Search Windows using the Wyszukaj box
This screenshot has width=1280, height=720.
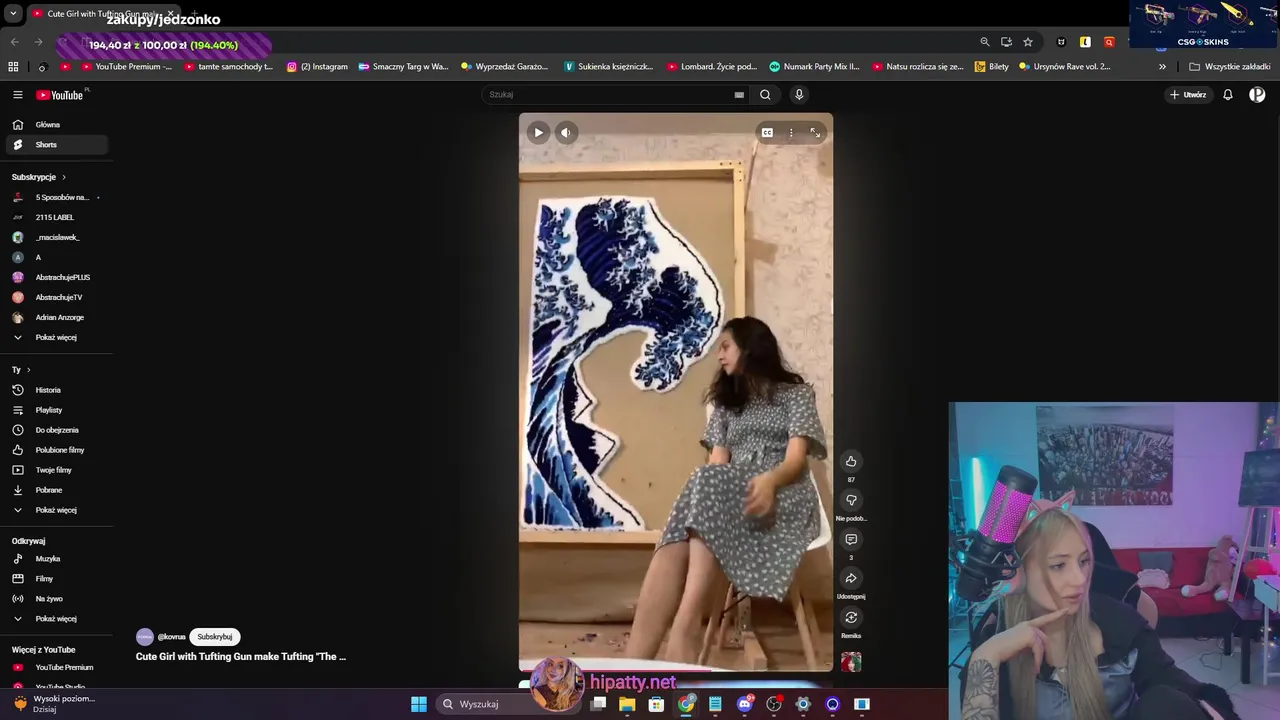click(510, 704)
